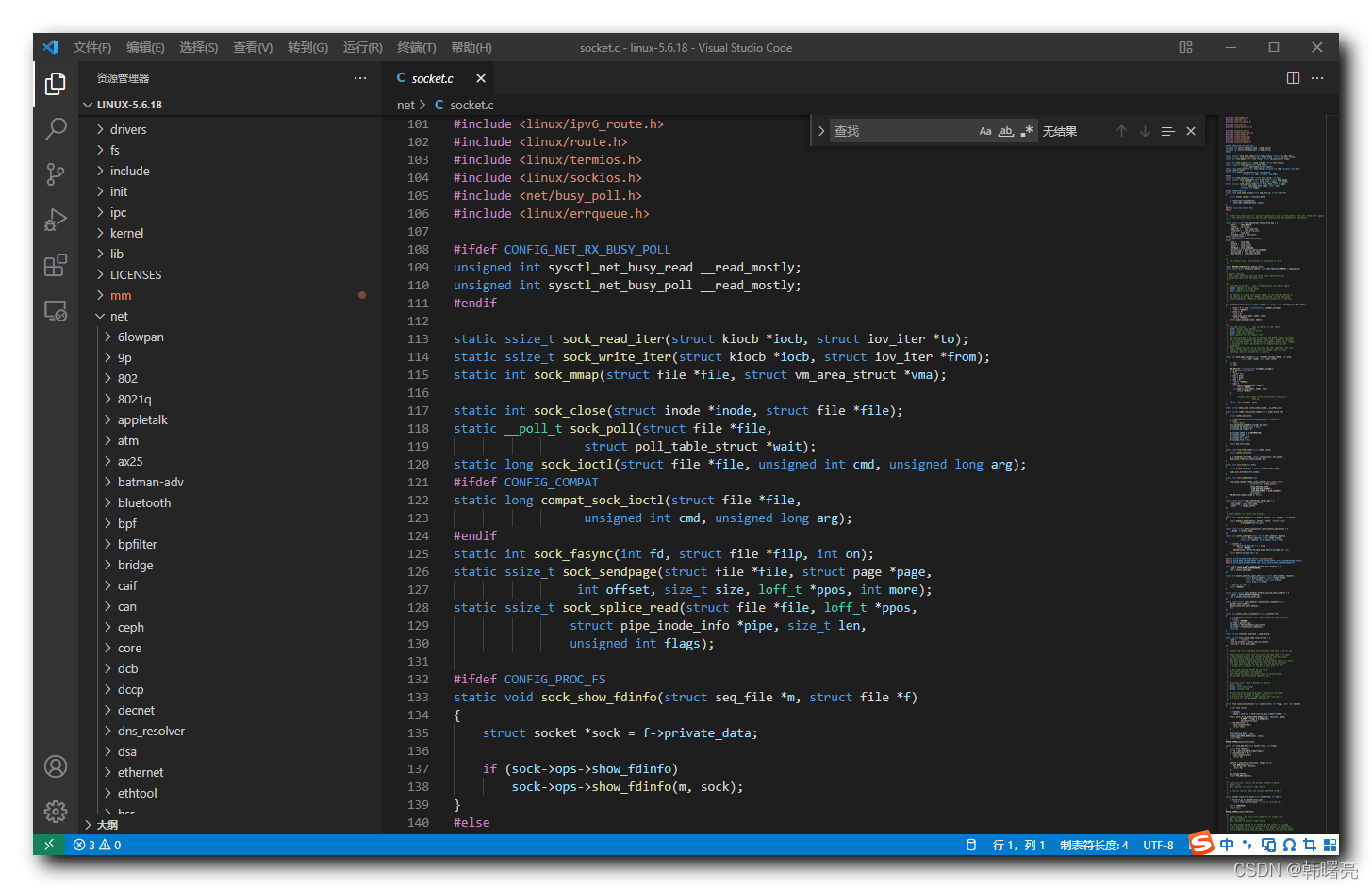1372x888 pixels.
Task: Open the Explorer view in activity bar
Action: [x=56, y=85]
